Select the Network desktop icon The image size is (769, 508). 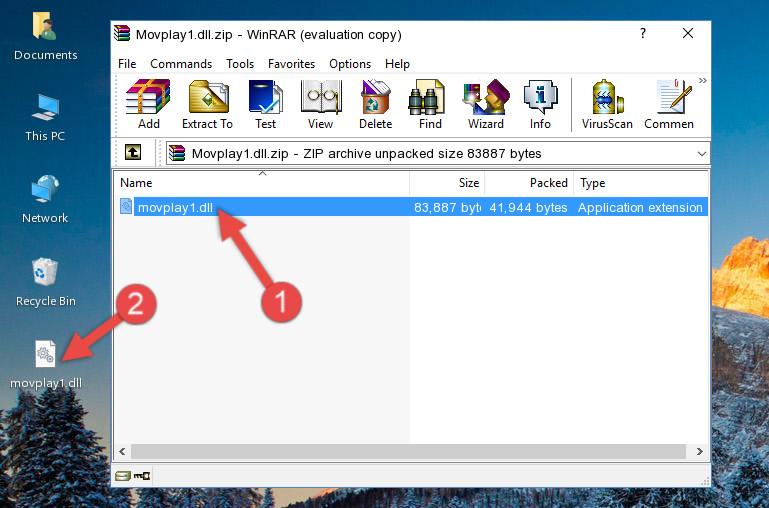click(x=45, y=199)
